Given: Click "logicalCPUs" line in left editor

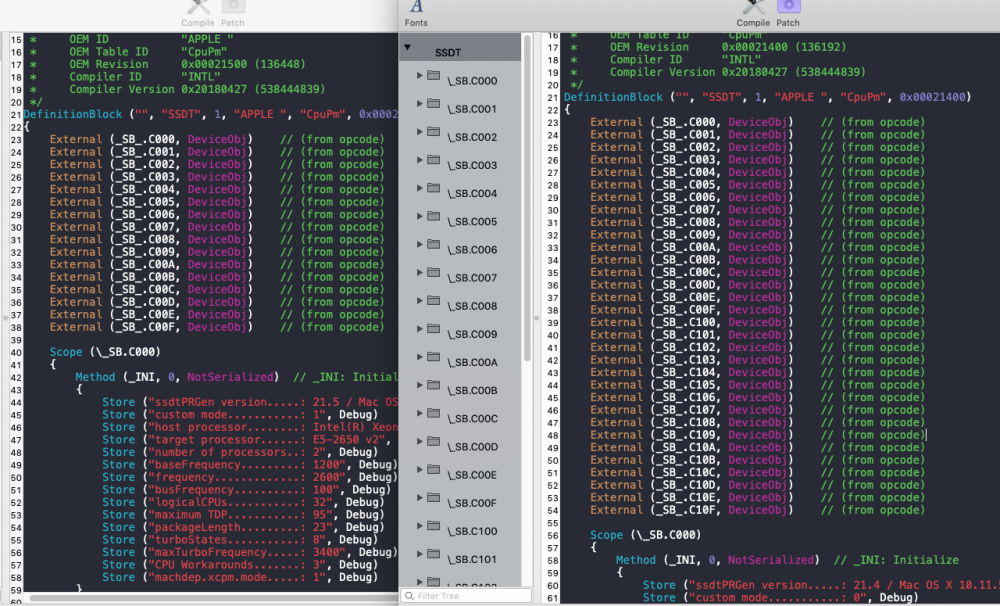Looking at the screenshot, I should [x=243, y=502].
